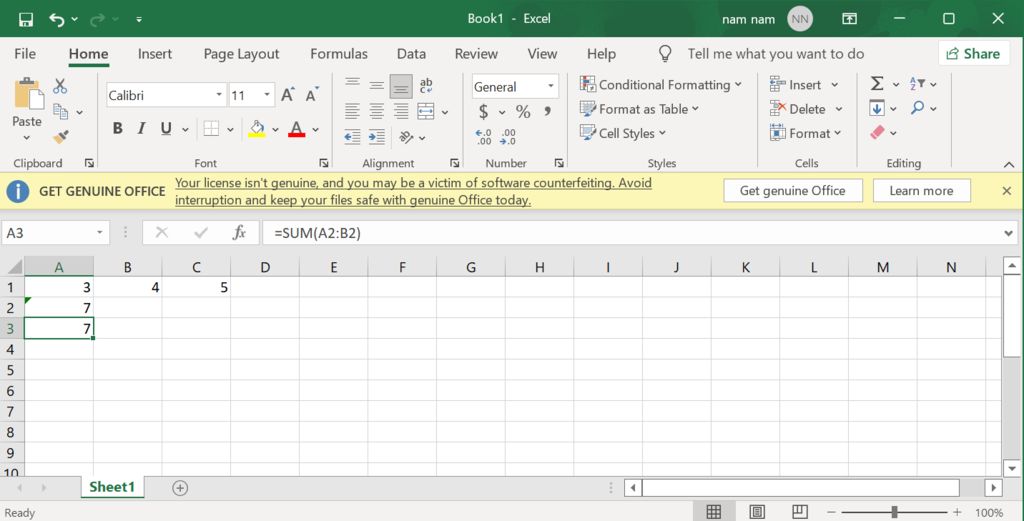Apply Accounting dollar number format

point(483,112)
